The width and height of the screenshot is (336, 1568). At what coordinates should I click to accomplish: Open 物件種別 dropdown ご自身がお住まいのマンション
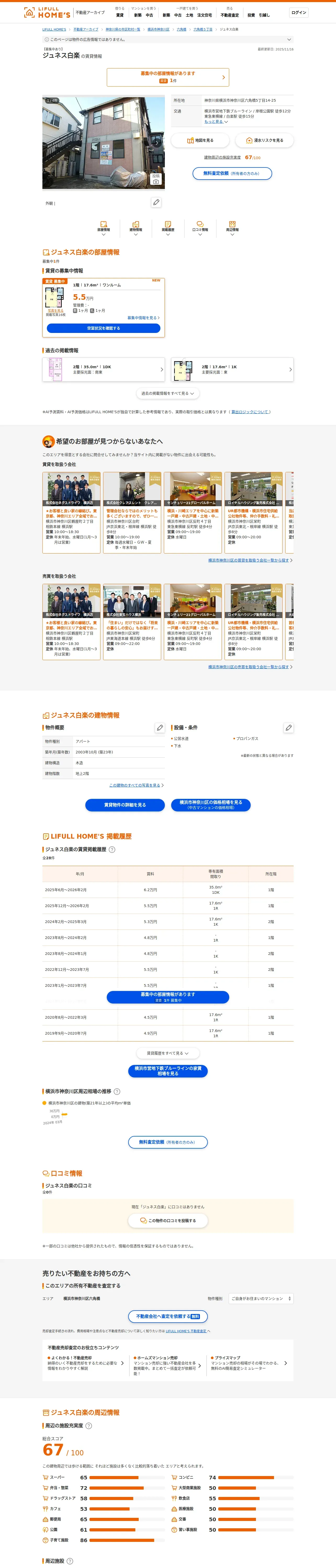pos(260,1298)
